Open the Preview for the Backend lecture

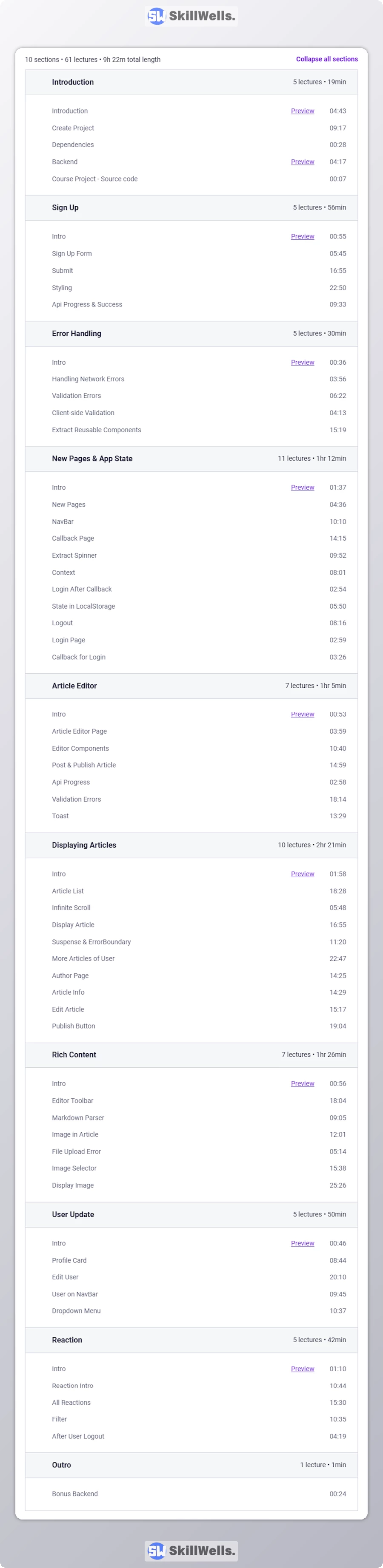tap(303, 162)
